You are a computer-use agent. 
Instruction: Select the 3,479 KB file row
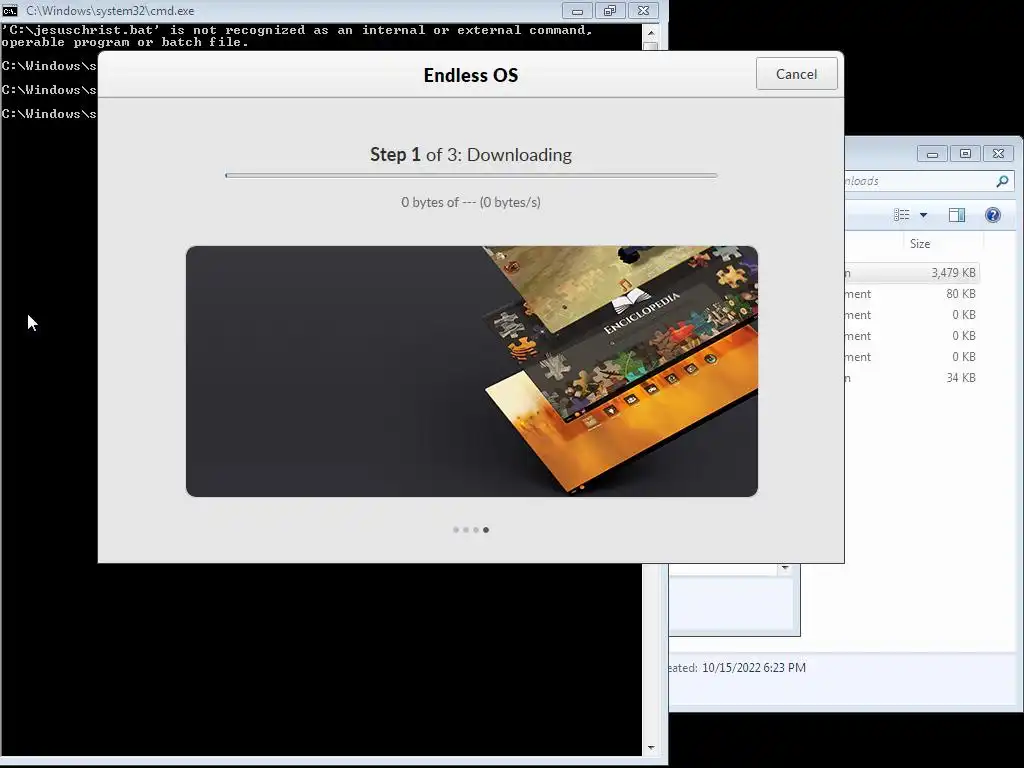(x=912, y=273)
